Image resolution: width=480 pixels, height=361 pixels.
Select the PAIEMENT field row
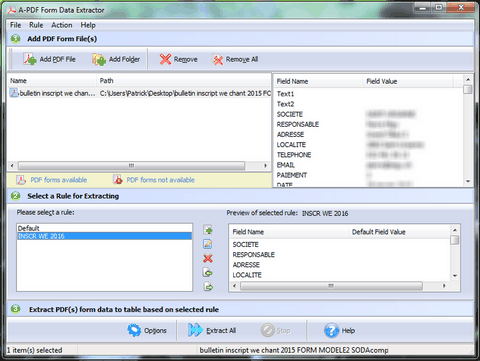click(x=368, y=175)
